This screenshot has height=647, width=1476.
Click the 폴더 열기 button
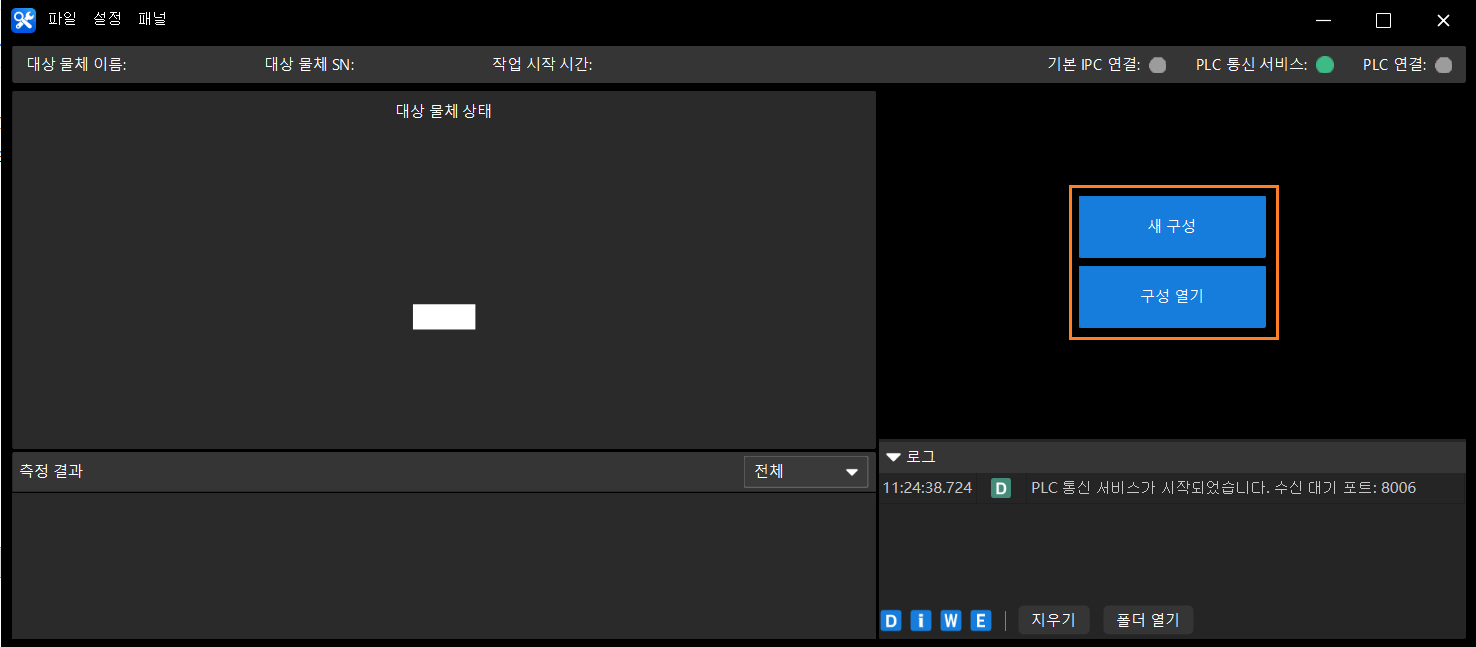[1148, 620]
